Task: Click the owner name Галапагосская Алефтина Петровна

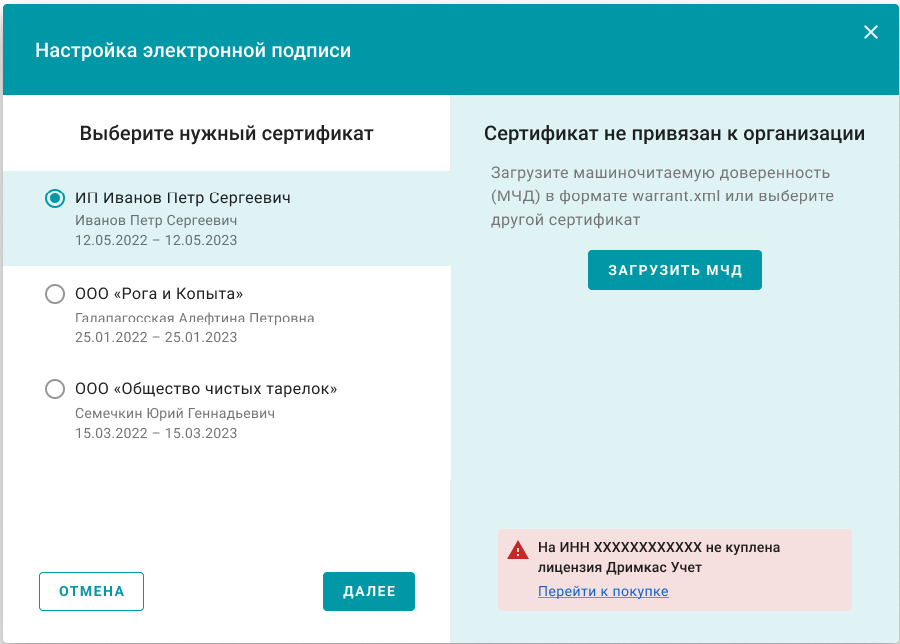Action: coord(195,318)
